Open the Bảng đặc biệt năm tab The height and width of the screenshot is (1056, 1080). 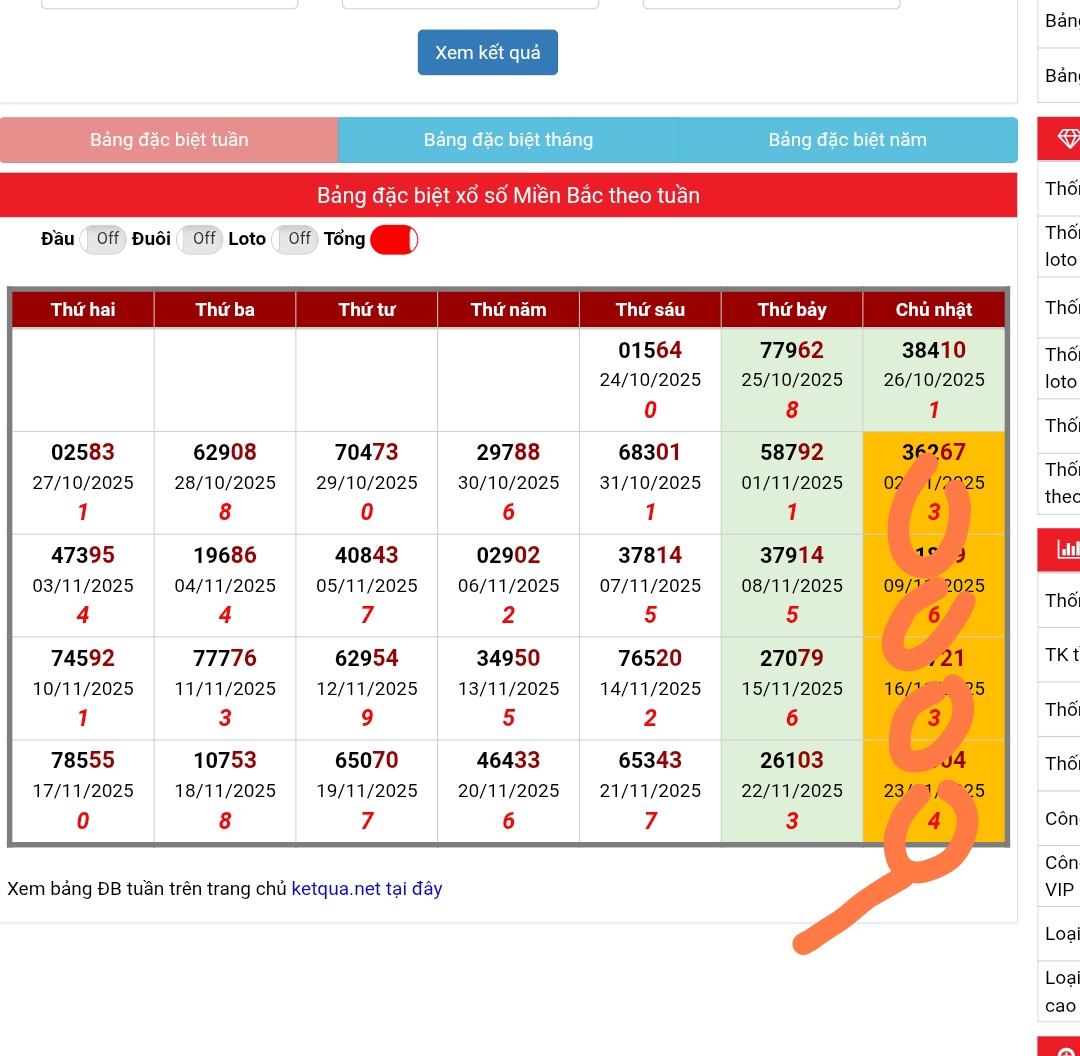point(847,140)
